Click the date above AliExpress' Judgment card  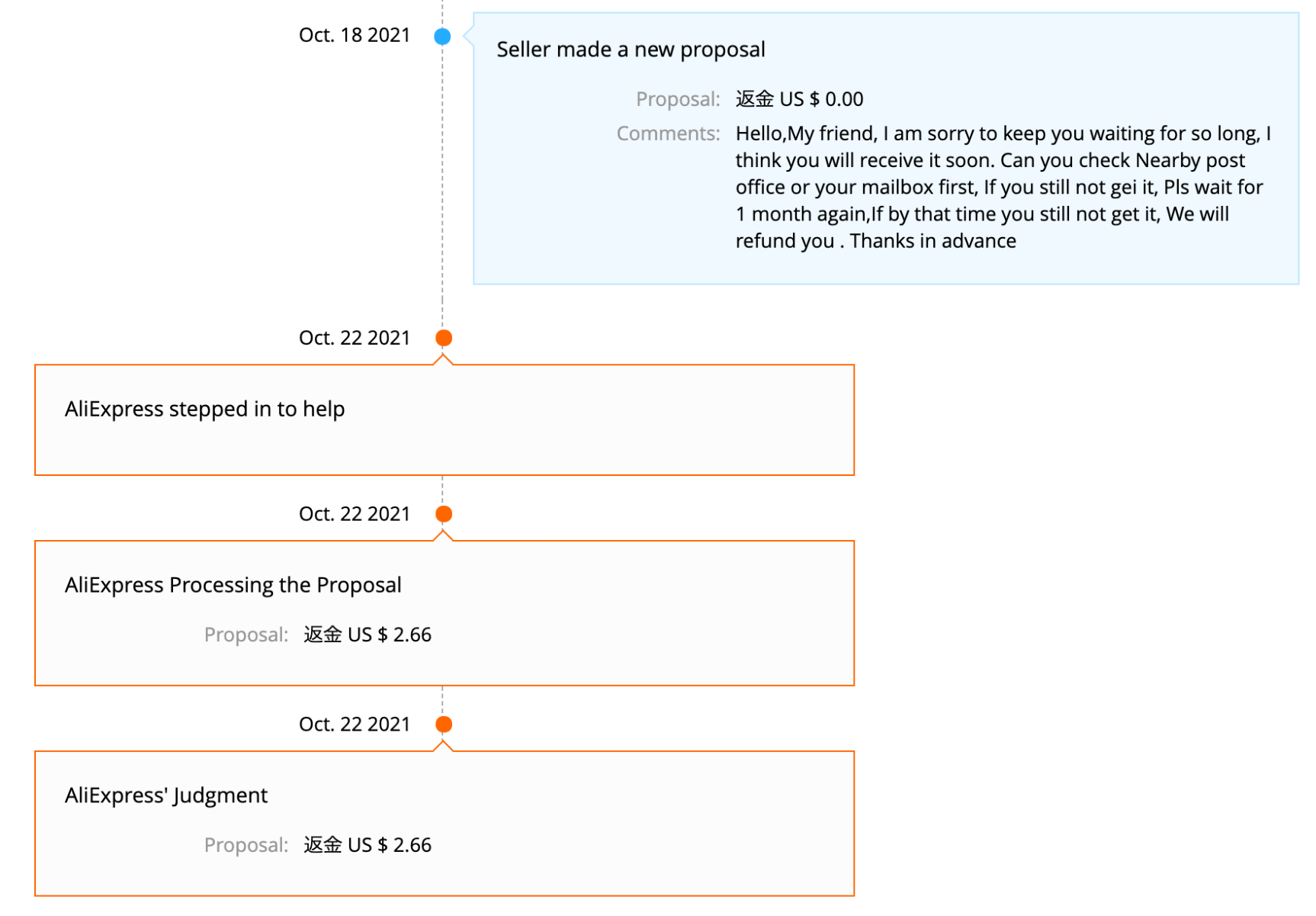pos(354,724)
